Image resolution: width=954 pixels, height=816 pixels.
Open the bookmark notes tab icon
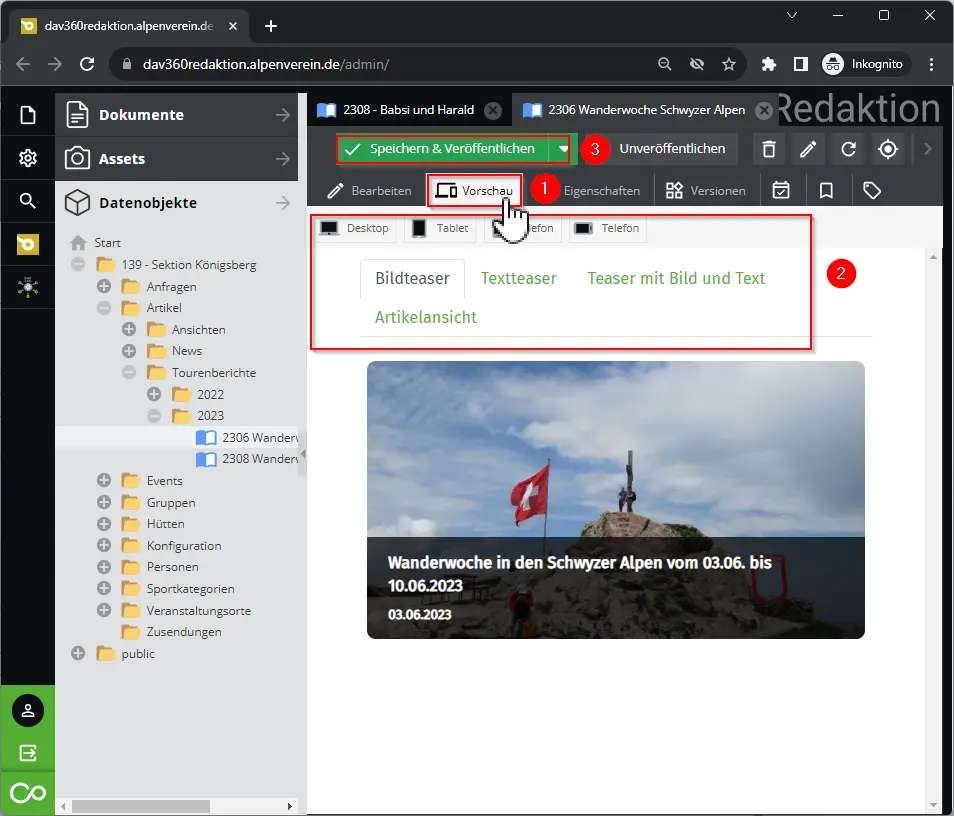[827, 190]
